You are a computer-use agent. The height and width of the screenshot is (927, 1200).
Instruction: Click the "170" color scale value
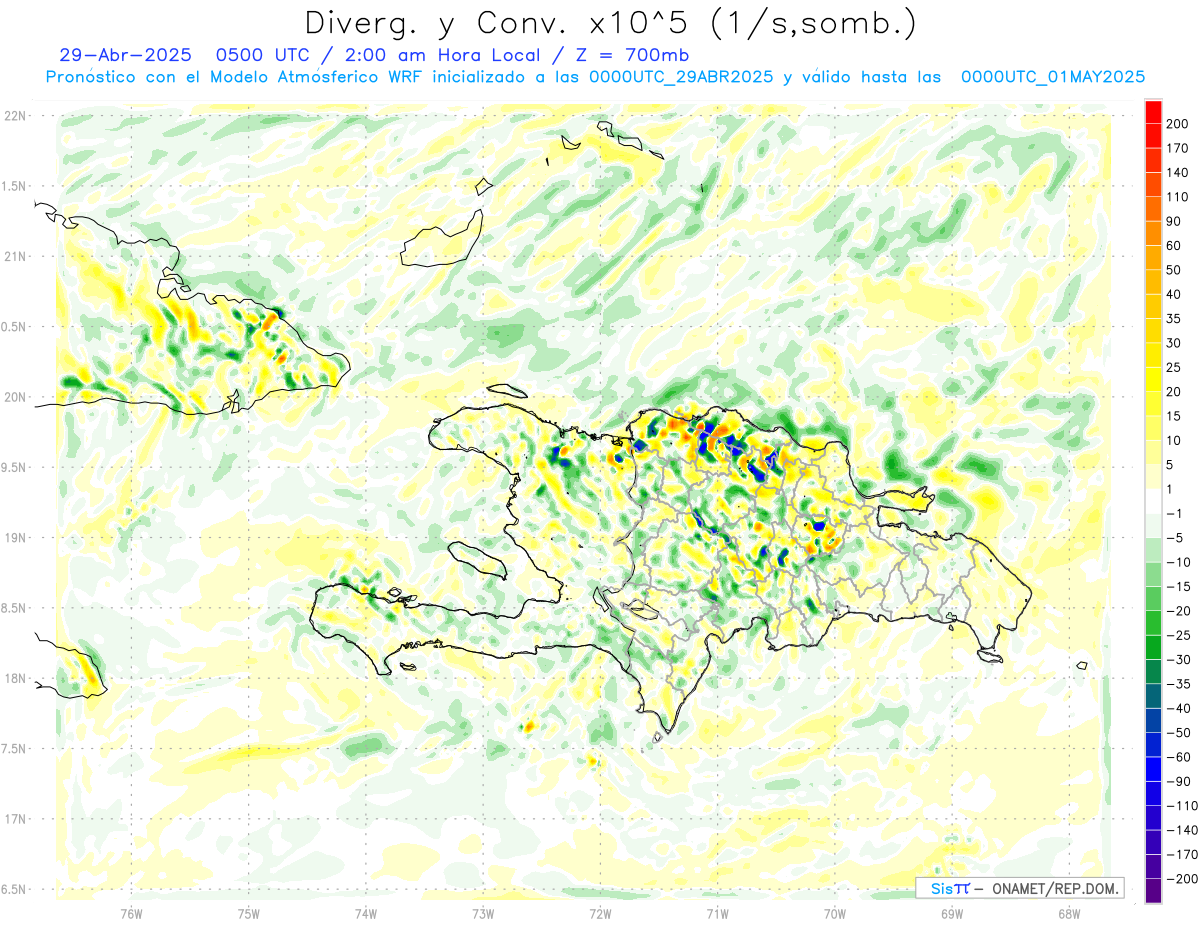click(x=1178, y=148)
